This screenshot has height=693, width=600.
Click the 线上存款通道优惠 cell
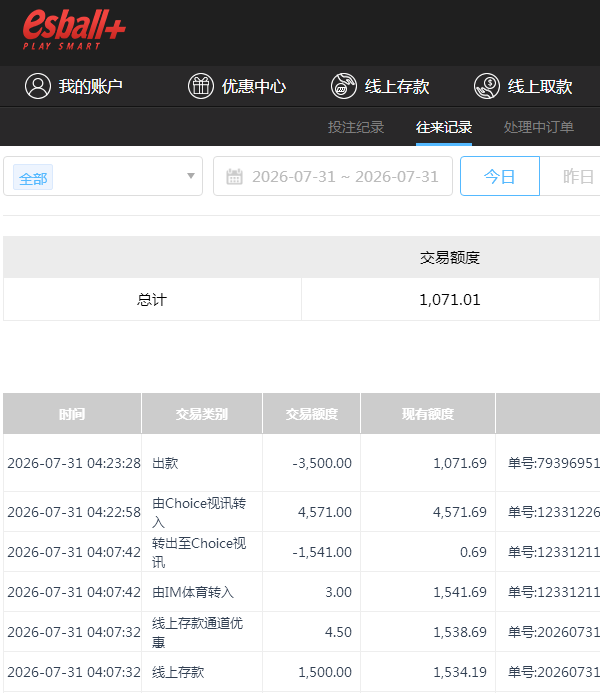(202, 632)
